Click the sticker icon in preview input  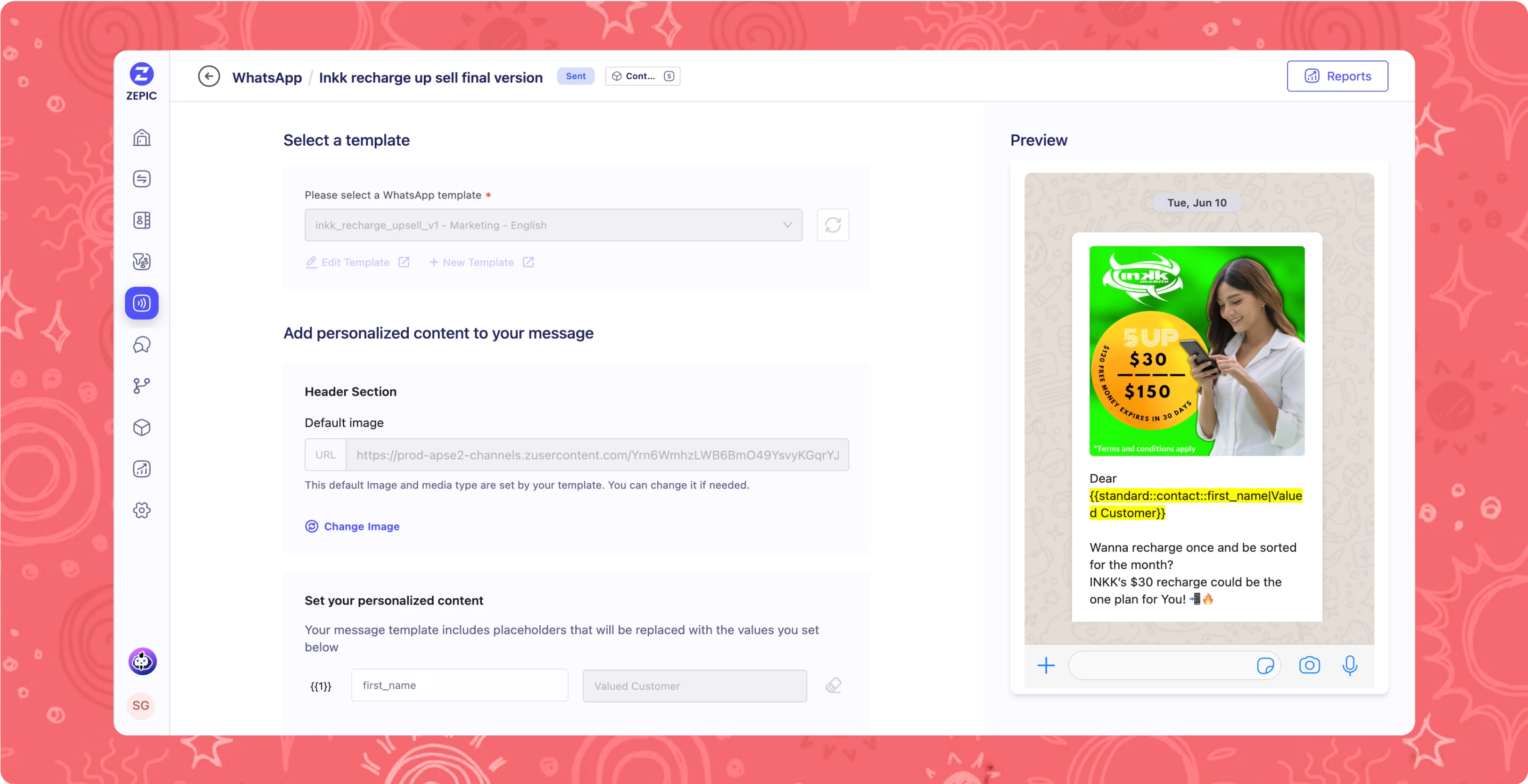pyautogui.click(x=1264, y=665)
